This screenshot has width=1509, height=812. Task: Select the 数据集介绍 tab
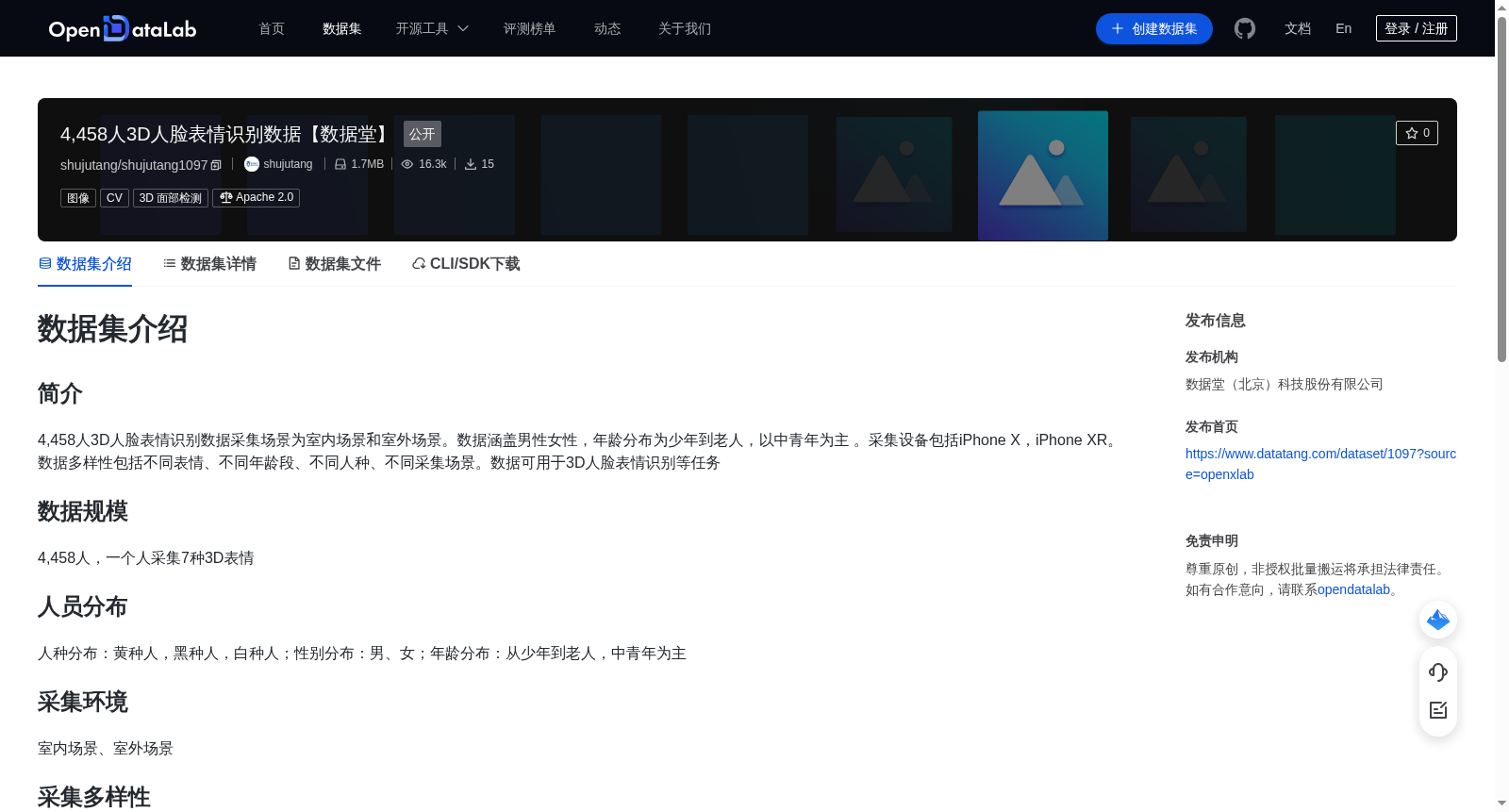pos(85,264)
